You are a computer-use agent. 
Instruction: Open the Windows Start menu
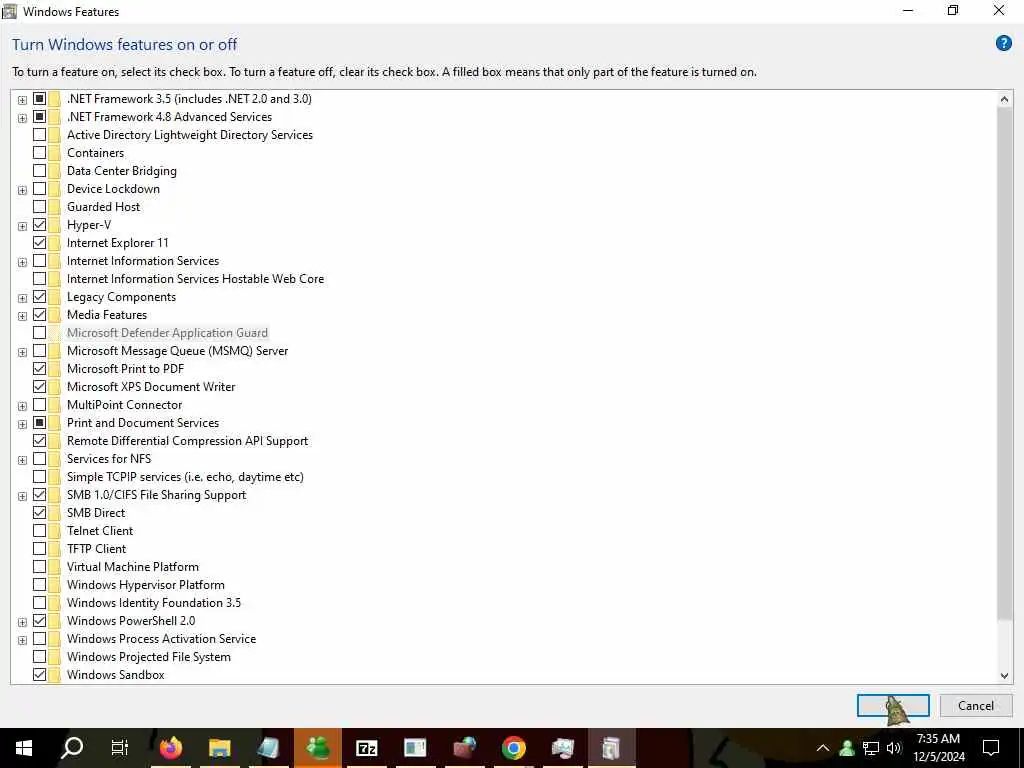click(x=24, y=748)
